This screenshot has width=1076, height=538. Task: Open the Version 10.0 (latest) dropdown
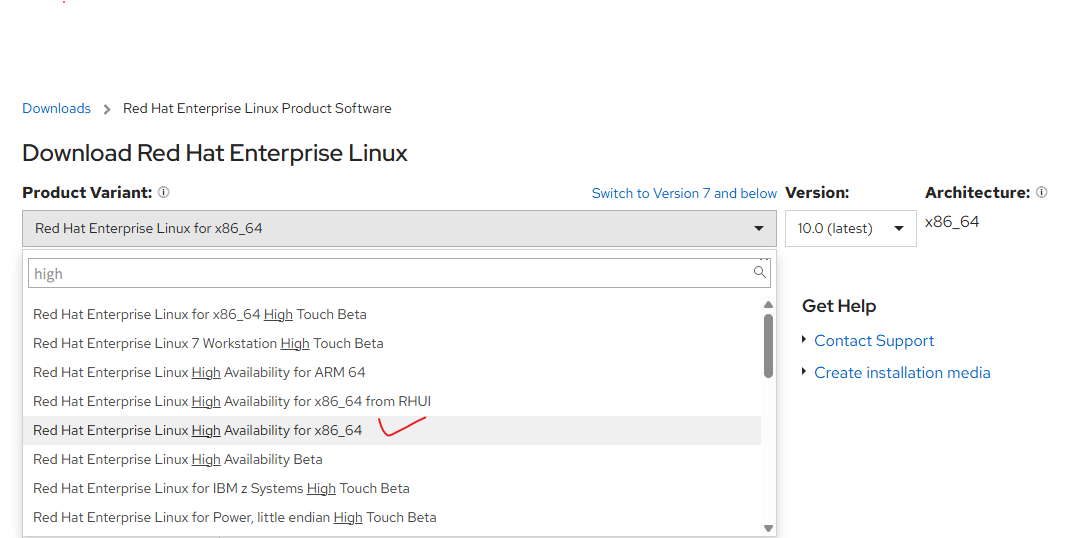click(x=850, y=229)
